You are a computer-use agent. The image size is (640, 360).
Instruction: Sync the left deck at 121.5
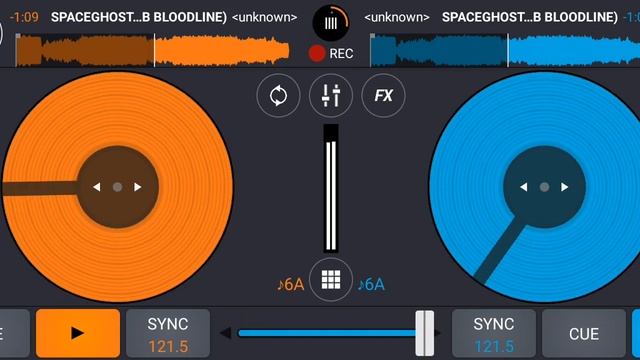[x=168, y=333]
